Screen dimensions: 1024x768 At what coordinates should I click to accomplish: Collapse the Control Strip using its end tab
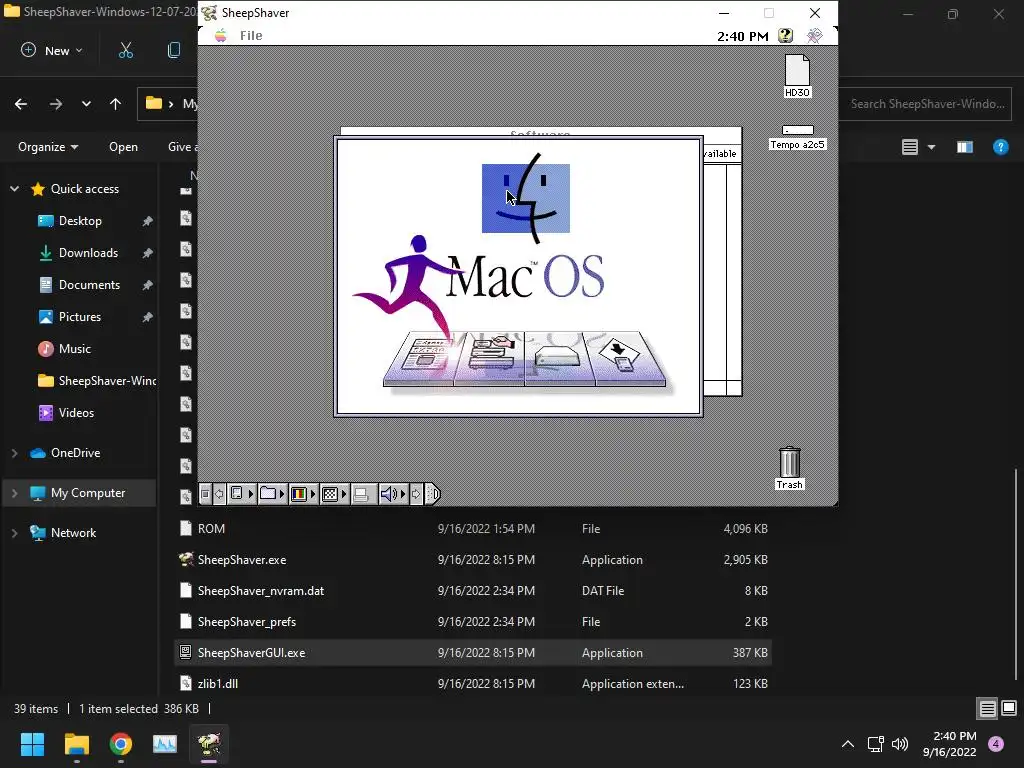pyautogui.click(x=433, y=494)
